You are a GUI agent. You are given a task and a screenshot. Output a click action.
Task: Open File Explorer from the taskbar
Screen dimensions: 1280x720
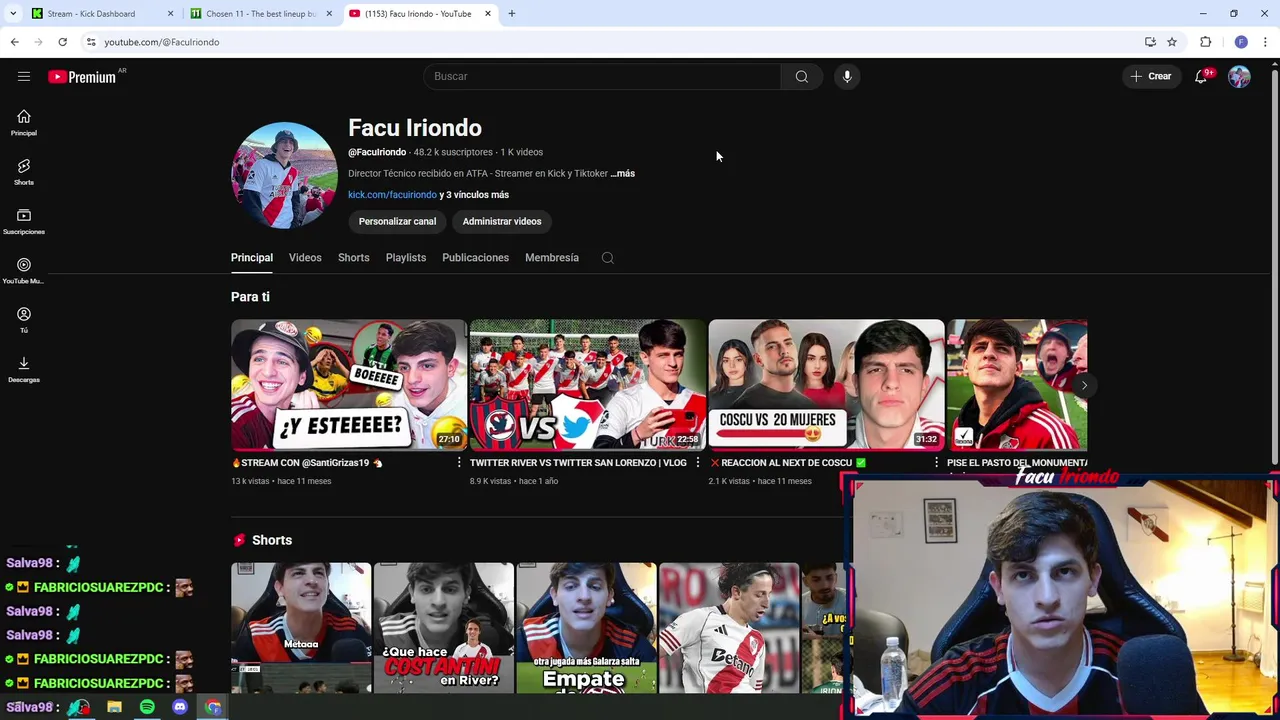click(114, 707)
